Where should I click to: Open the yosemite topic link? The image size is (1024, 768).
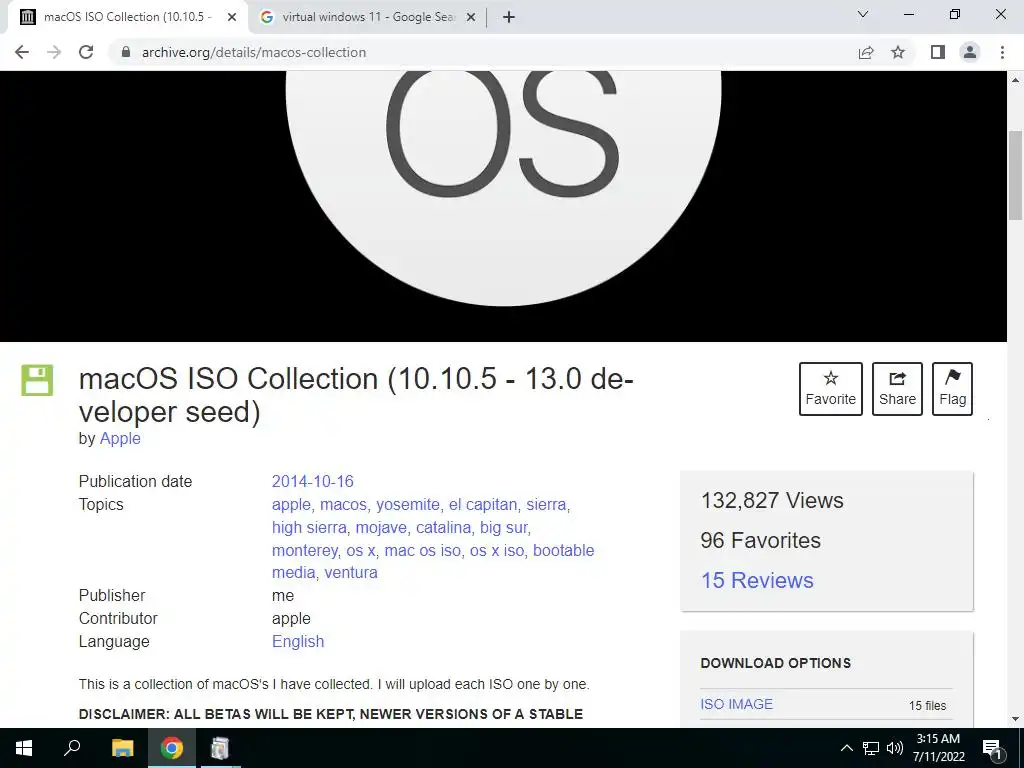point(408,504)
